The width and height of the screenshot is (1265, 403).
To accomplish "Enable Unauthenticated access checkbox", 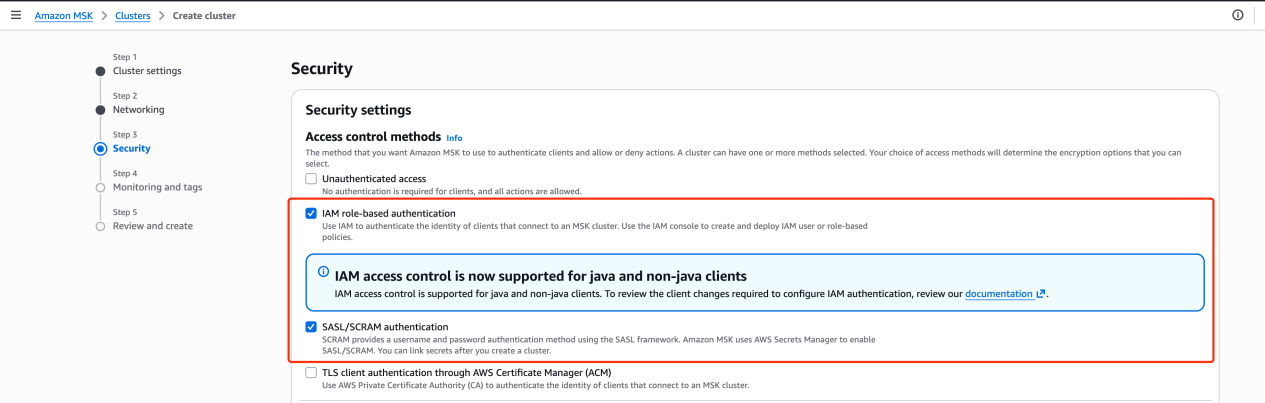I will click(311, 178).
